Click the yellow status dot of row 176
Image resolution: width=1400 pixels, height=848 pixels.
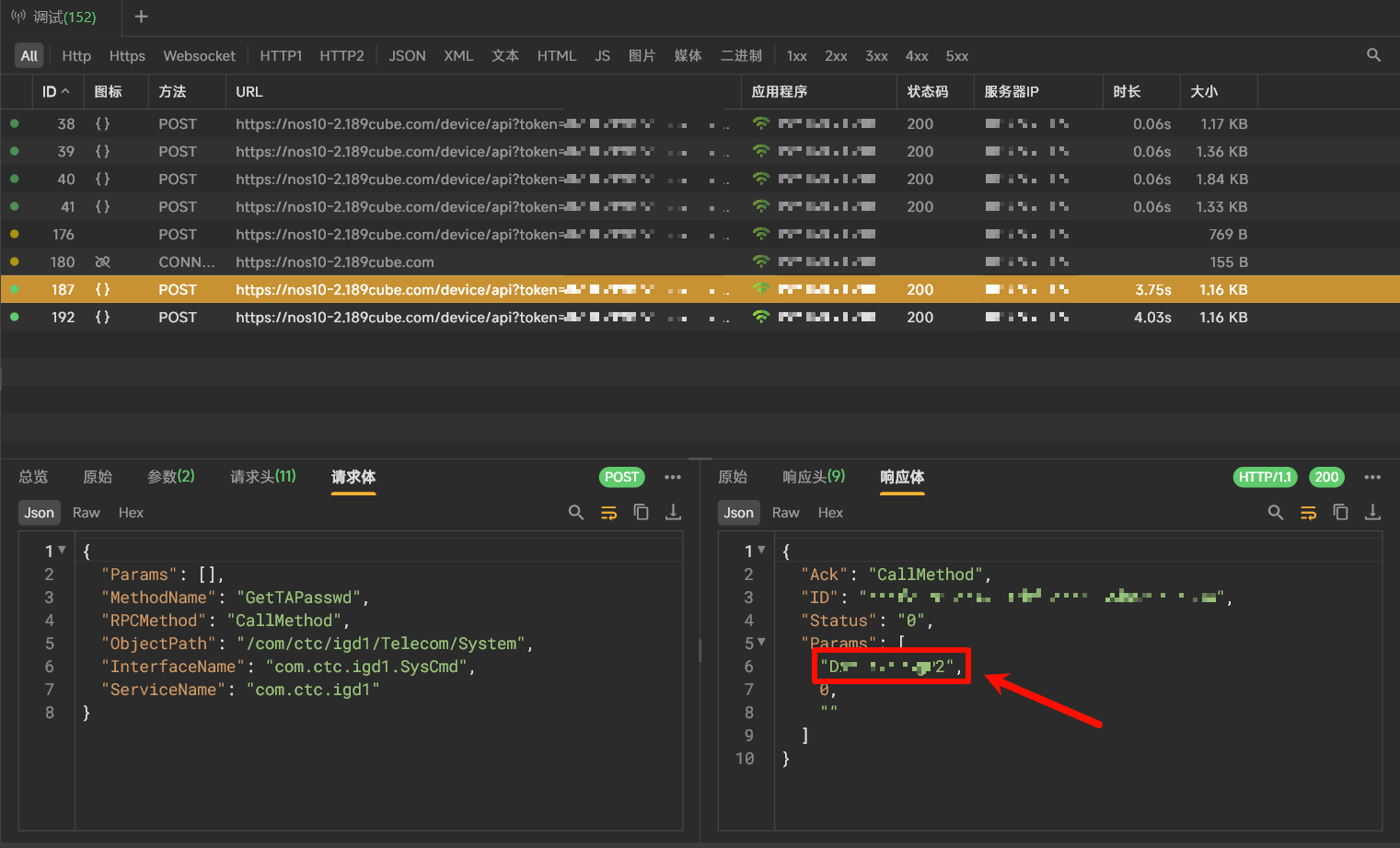[15, 234]
